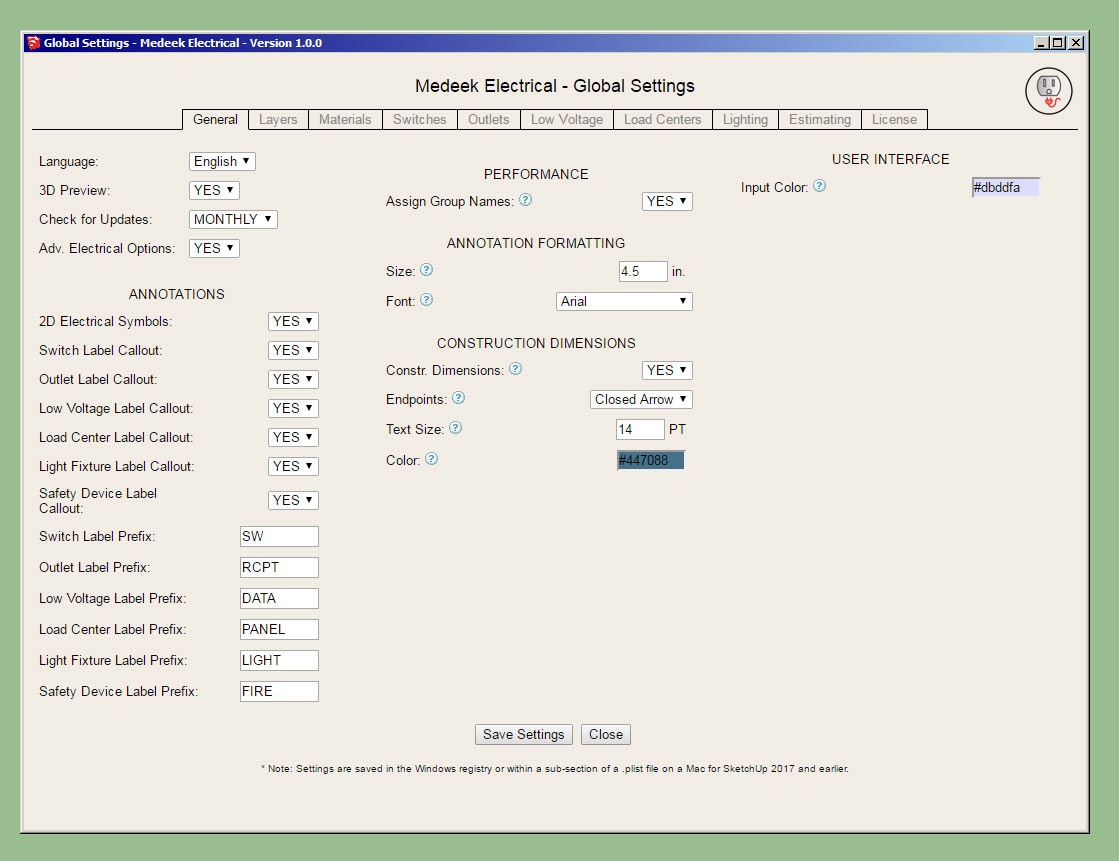
Task: Switch to the Layers tab
Action: pyautogui.click(x=278, y=119)
